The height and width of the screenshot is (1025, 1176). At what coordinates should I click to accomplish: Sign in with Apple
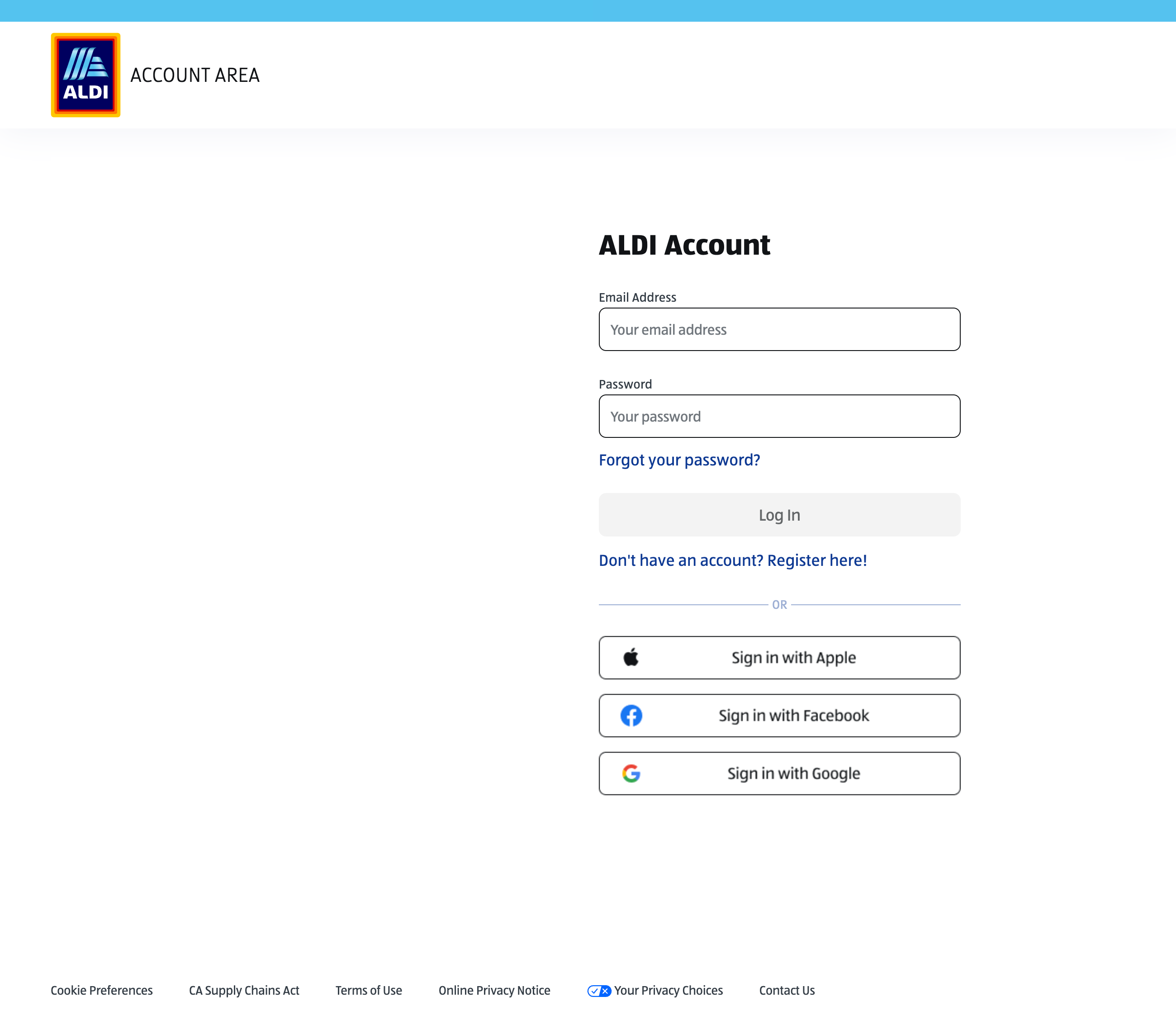(x=779, y=657)
